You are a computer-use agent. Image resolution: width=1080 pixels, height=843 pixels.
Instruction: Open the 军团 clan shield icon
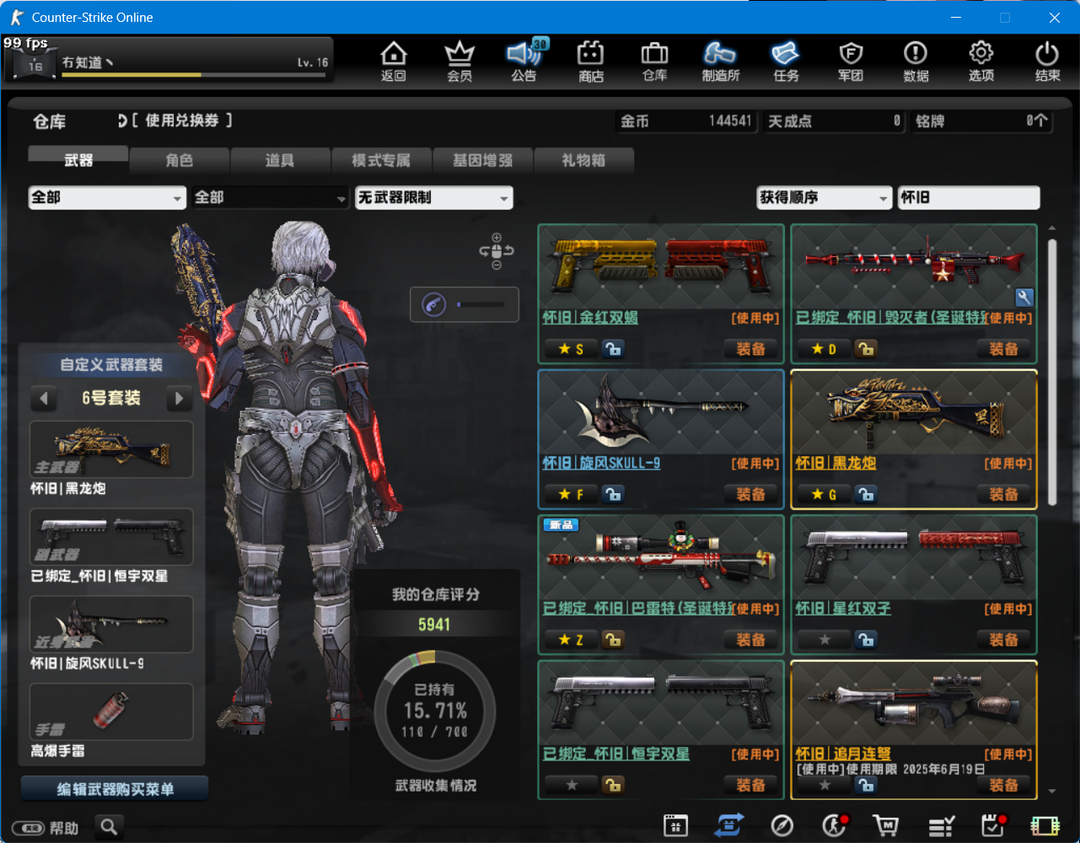[851, 61]
